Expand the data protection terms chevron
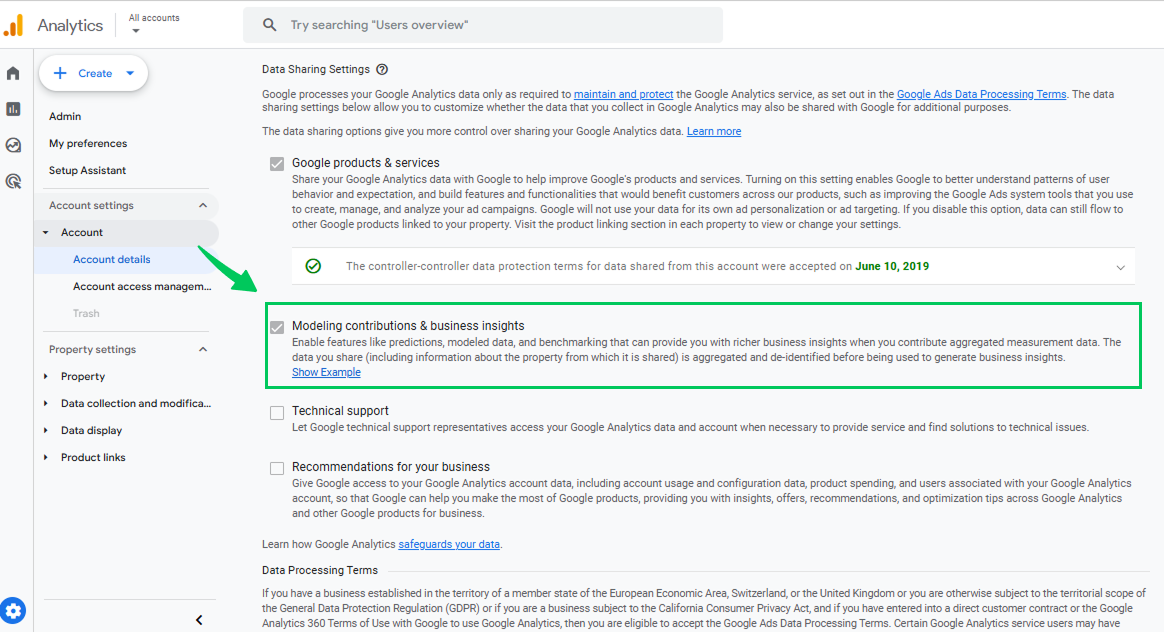This screenshot has width=1164, height=632. coord(1120,267)
